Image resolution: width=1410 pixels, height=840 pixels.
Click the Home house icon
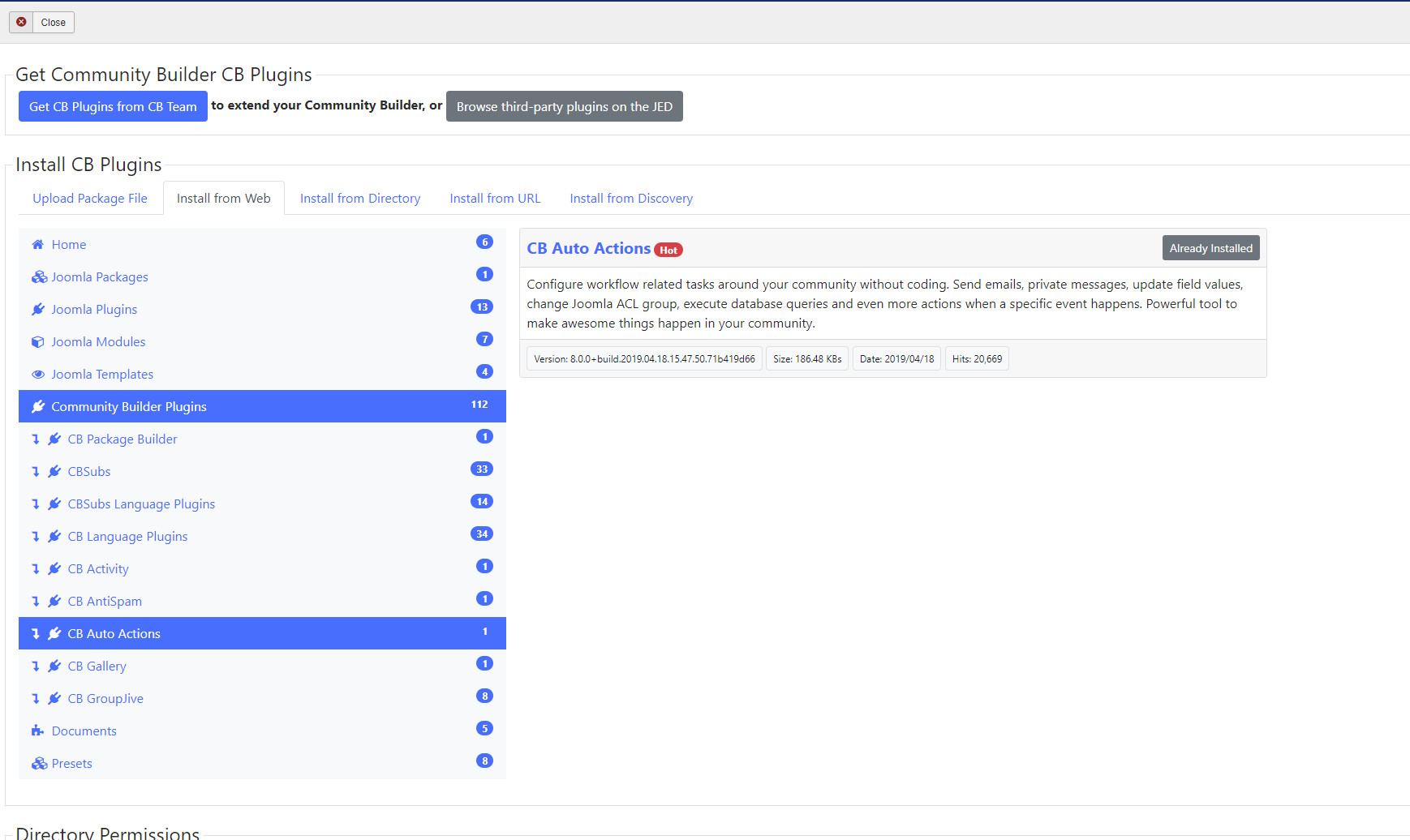(37, 244)
